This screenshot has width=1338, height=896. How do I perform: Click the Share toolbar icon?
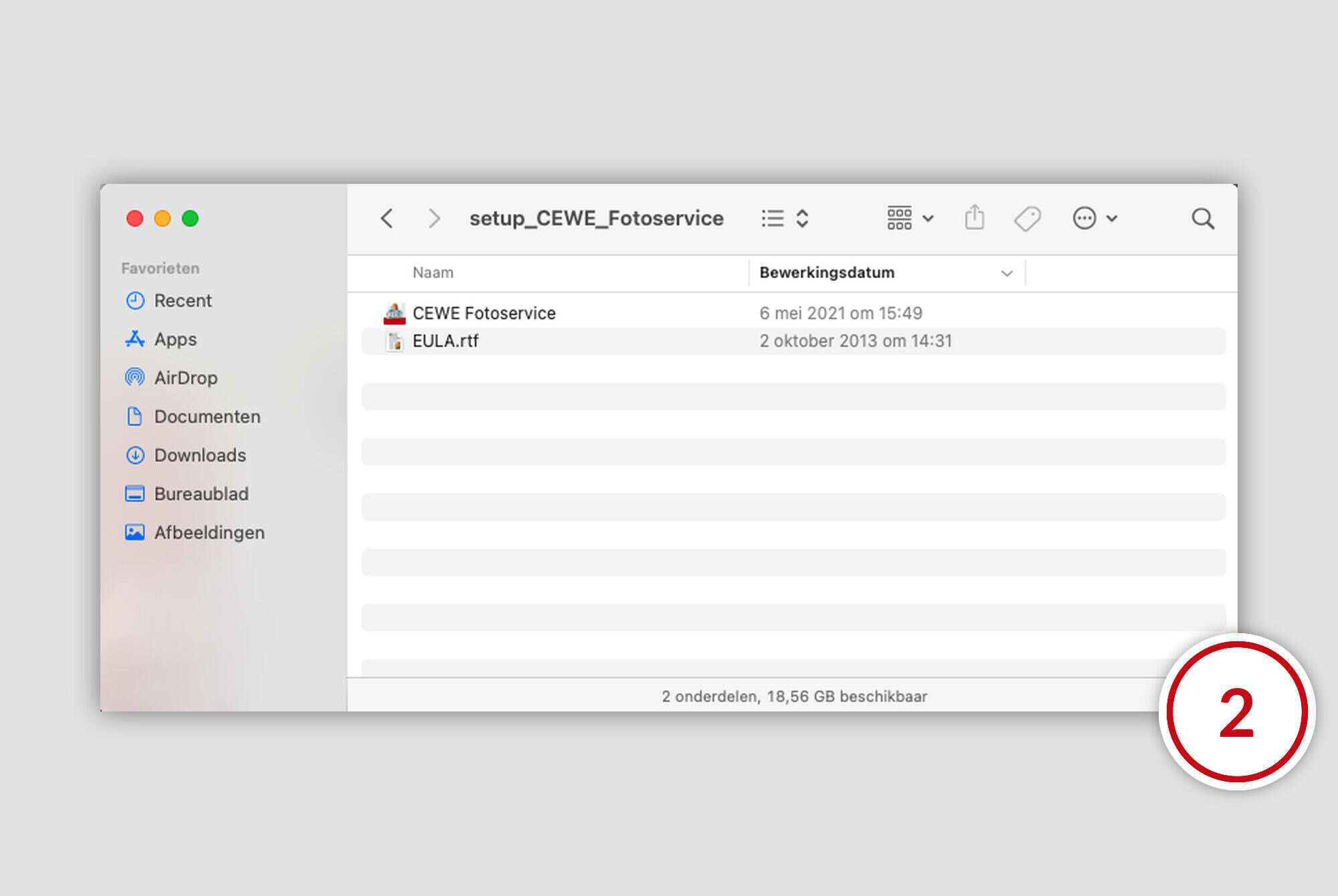click(975, 217)
